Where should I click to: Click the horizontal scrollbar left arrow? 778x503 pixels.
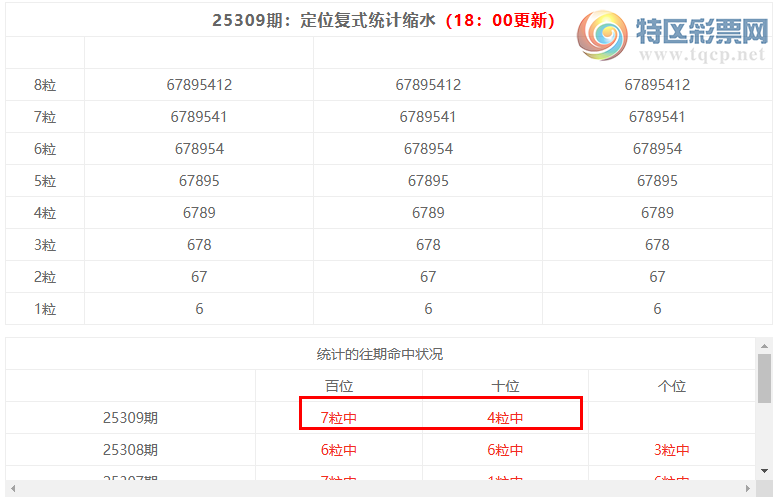pyautogui.click(x=13, y=488)
